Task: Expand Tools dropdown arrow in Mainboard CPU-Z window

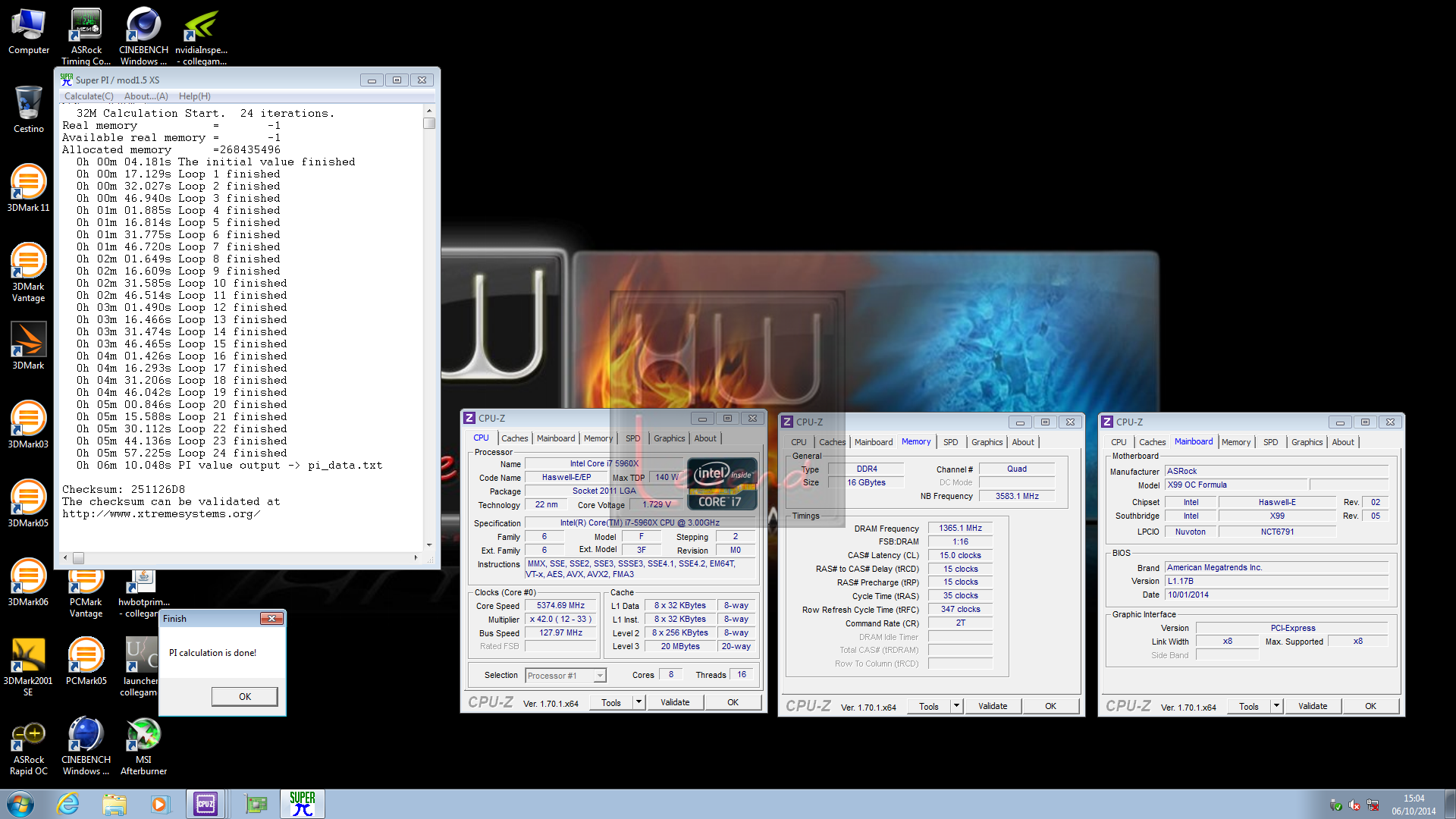Action: pos(1276,706)
